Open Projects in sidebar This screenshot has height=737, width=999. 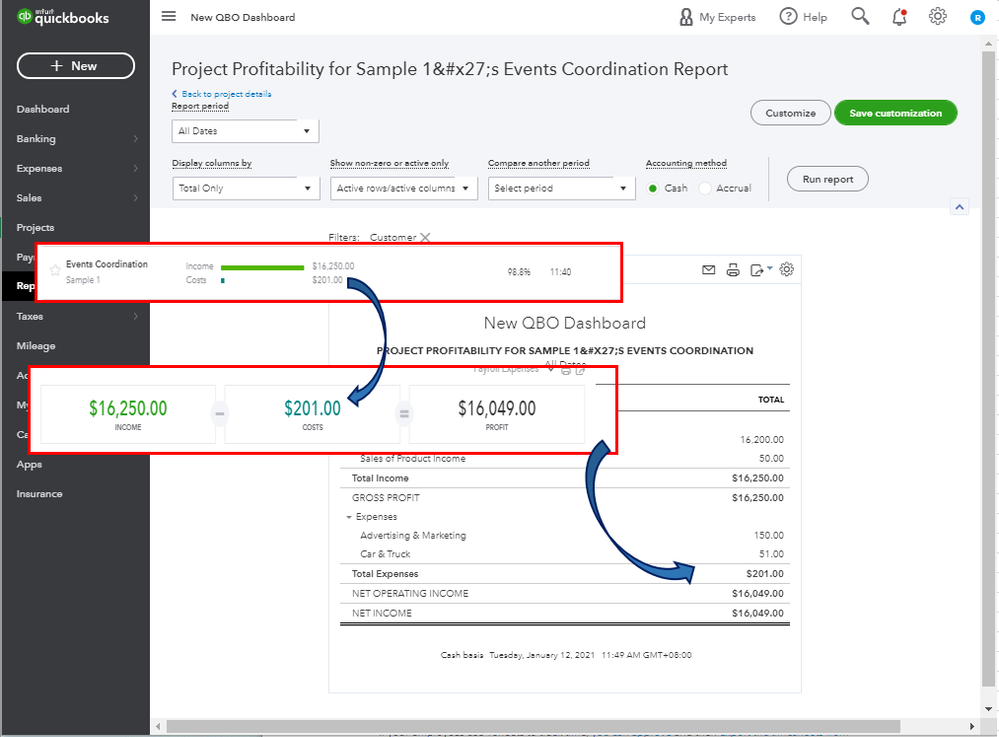pyautogui.click(x=35, y=228)
